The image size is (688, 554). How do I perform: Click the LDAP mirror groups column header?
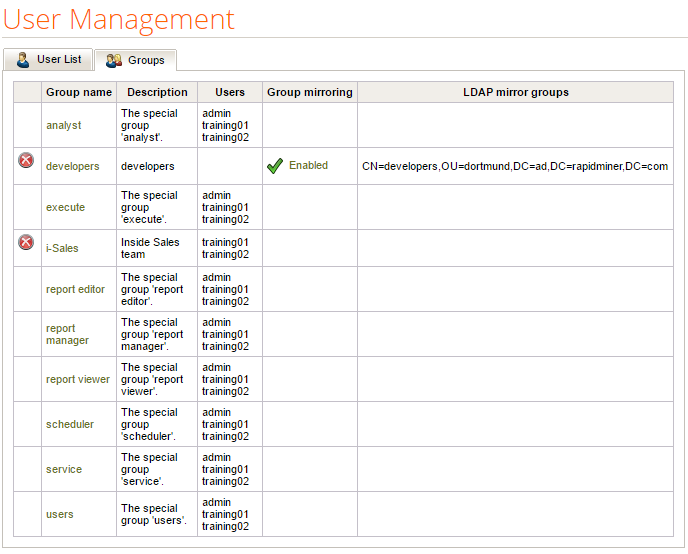click(x=515, y=92)
